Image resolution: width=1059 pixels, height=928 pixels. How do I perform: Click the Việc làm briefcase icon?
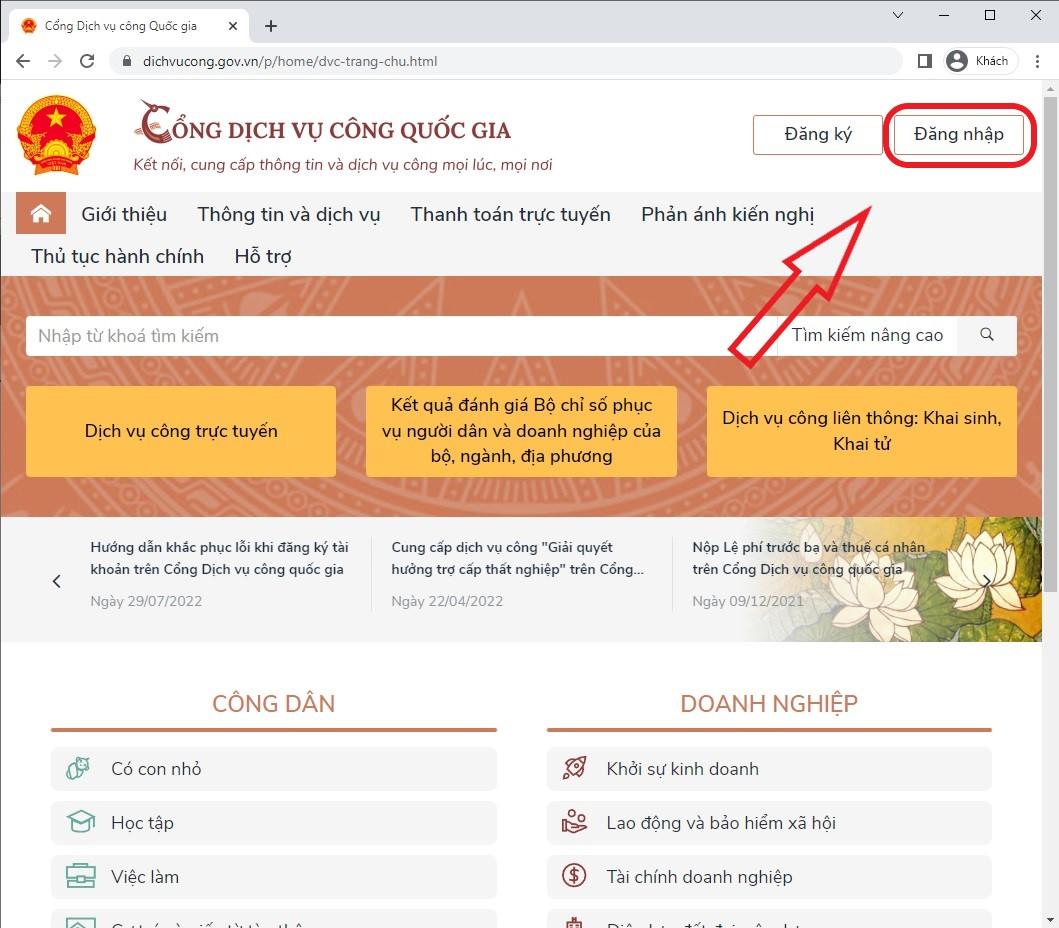pos(80,876)
